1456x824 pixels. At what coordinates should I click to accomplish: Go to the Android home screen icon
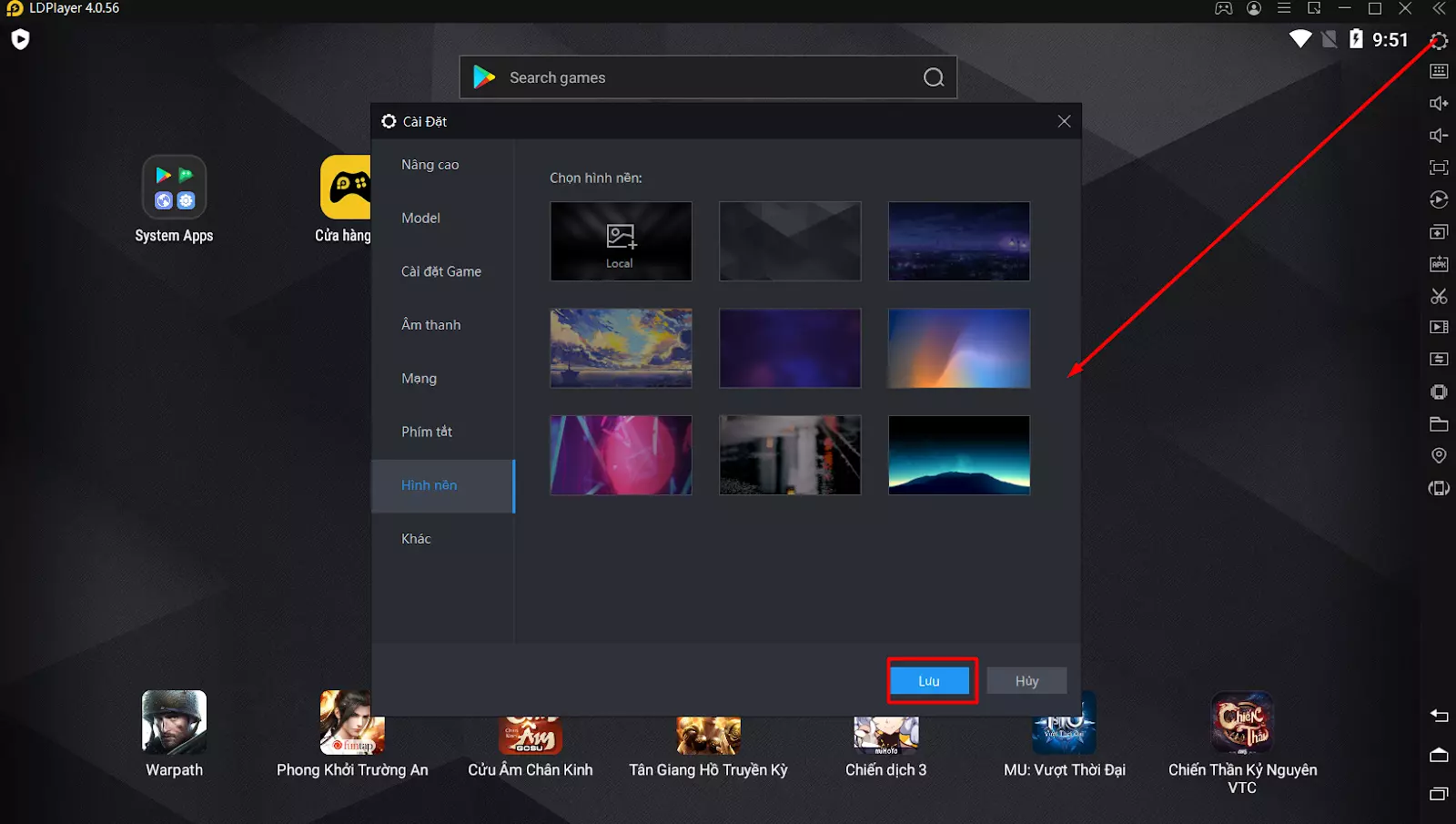[1439, 755]
